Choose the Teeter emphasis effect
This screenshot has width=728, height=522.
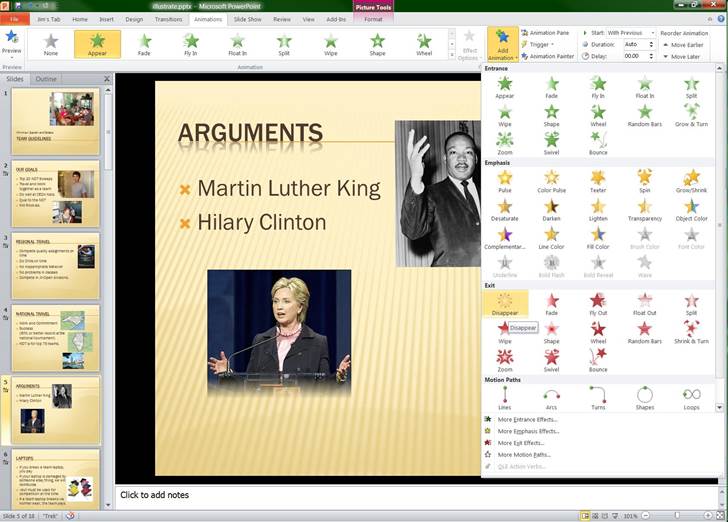coord(598,182)
